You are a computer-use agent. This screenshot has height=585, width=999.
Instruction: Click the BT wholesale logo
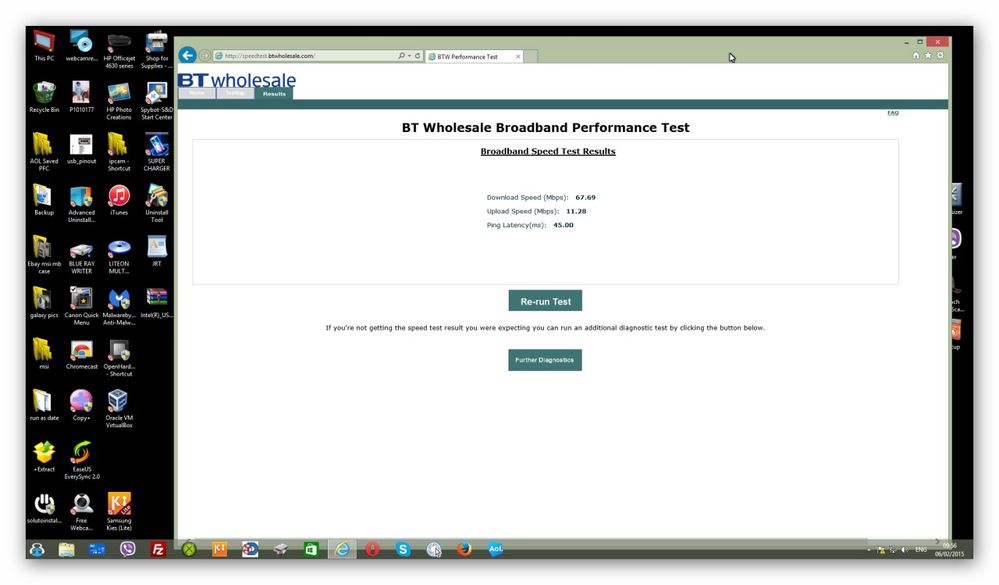click(236, 80)
